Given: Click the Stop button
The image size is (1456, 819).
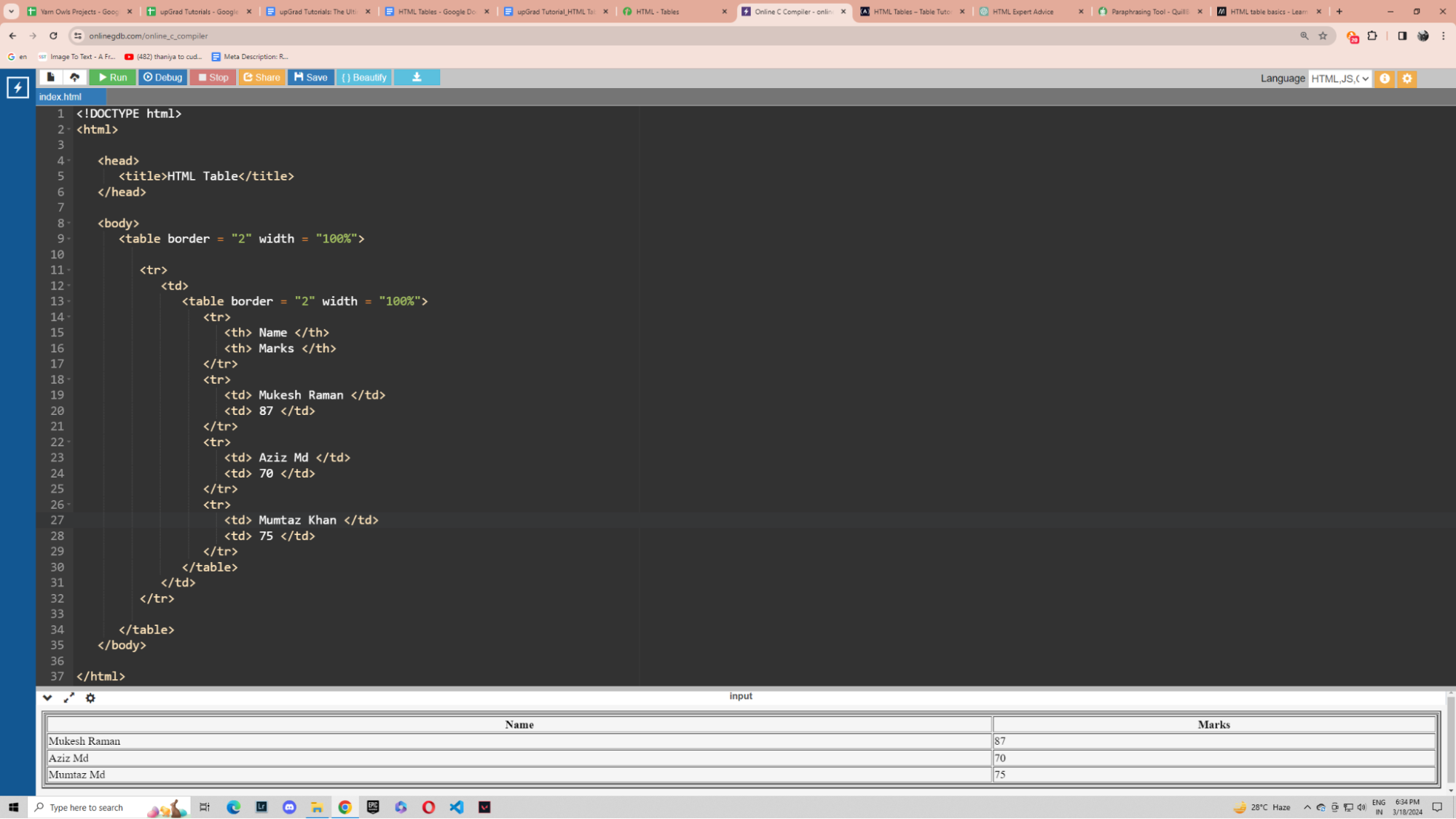Looking at the screenshot, I should tap(213, 77).
